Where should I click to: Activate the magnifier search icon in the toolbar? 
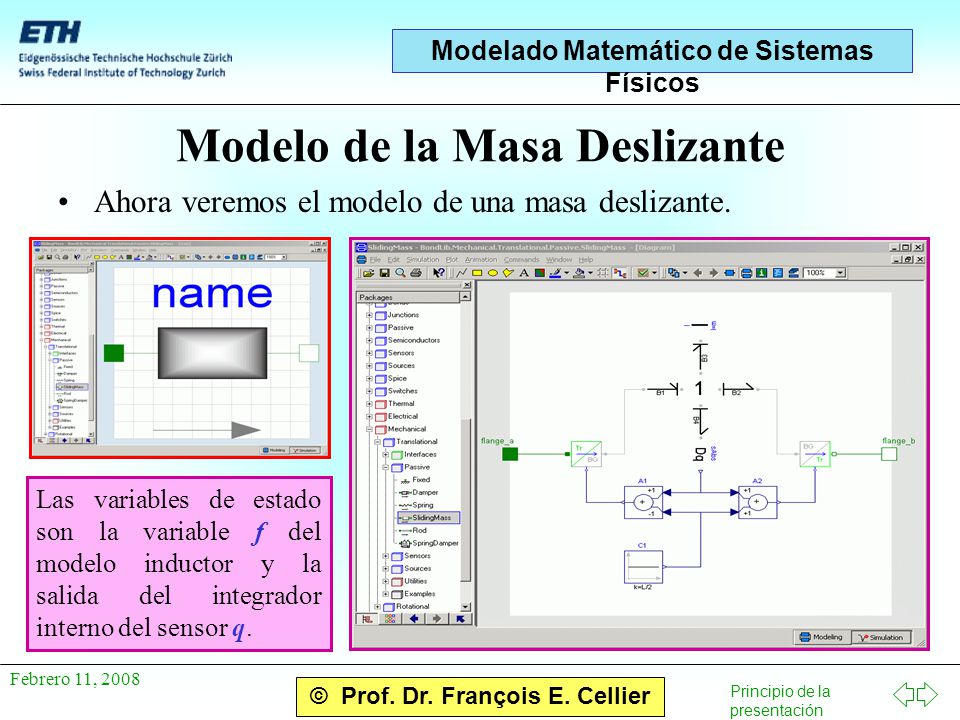click(400, 273)
